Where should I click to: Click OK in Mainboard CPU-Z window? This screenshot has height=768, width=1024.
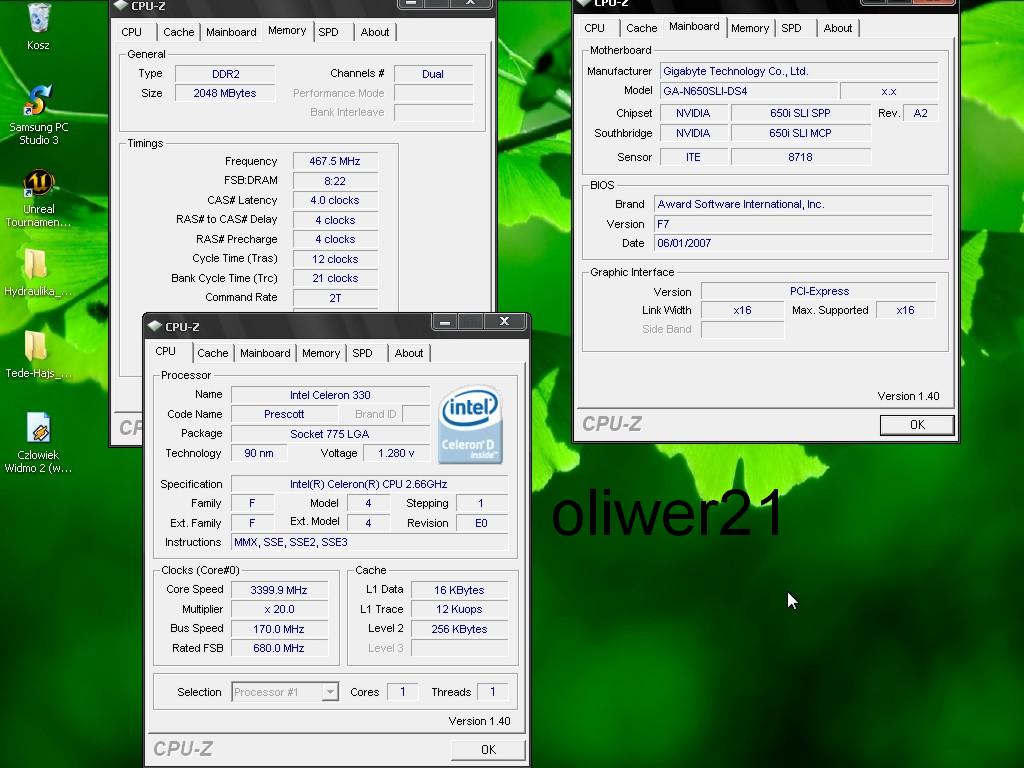click(x=917, y=424)
